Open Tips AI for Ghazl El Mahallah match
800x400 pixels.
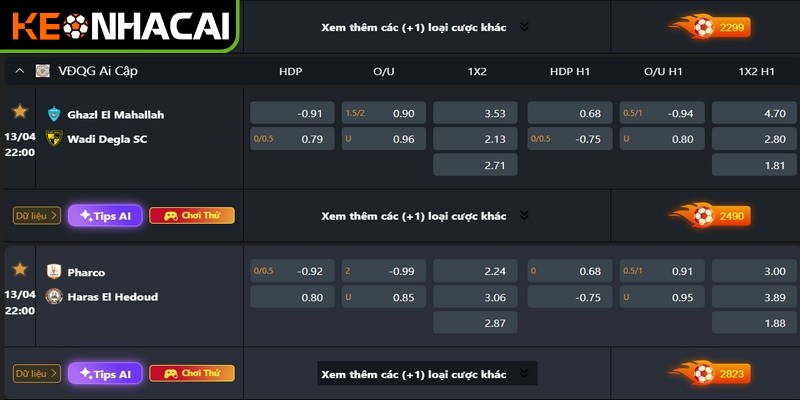(105, 215)
